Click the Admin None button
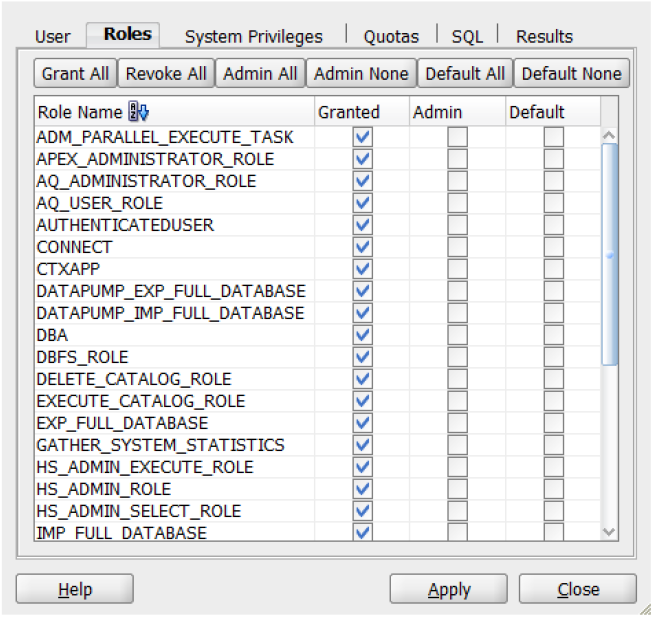 point(361,74)
